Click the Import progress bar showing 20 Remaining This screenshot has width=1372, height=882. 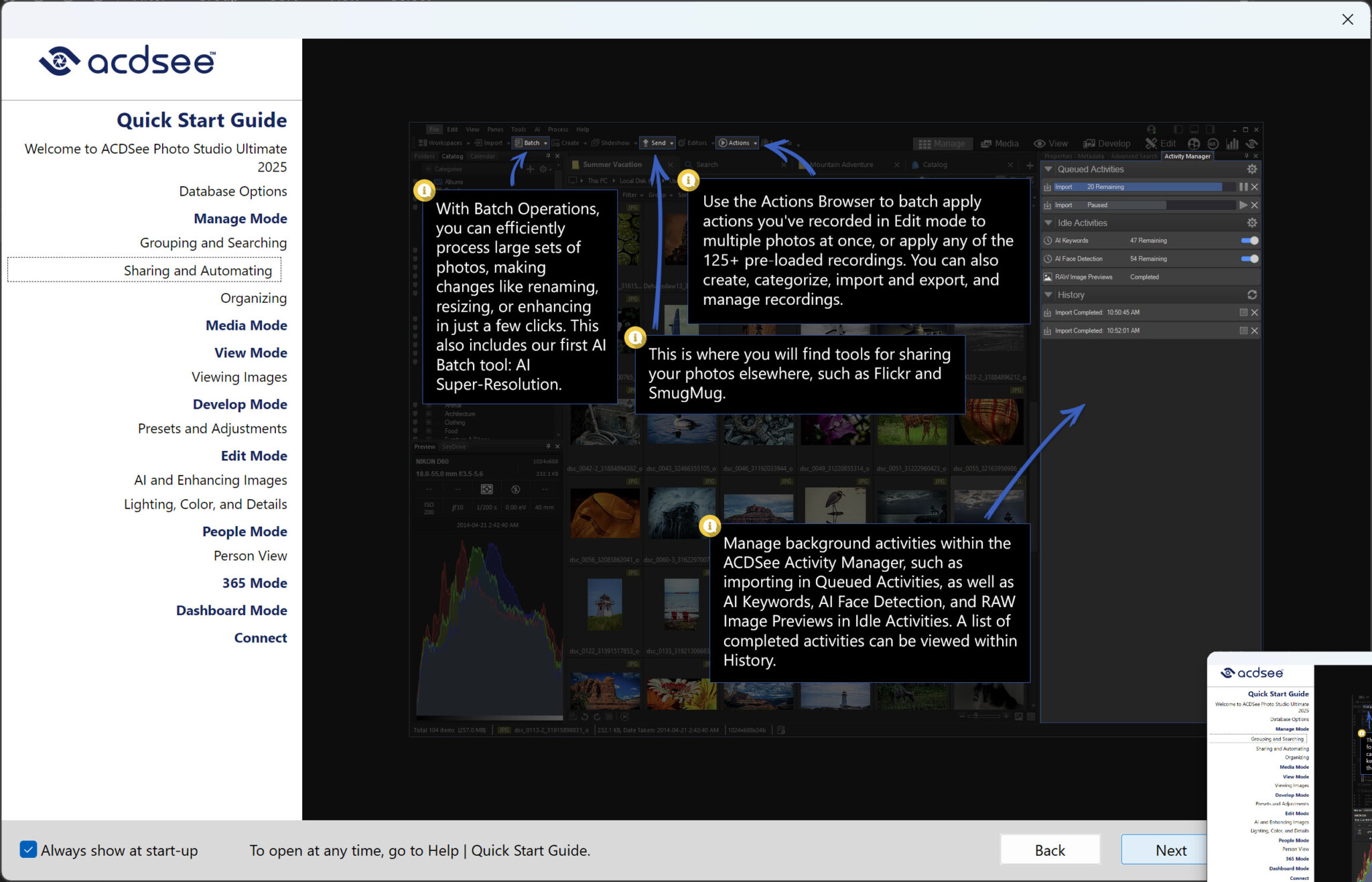click(x=1144, y=187)
